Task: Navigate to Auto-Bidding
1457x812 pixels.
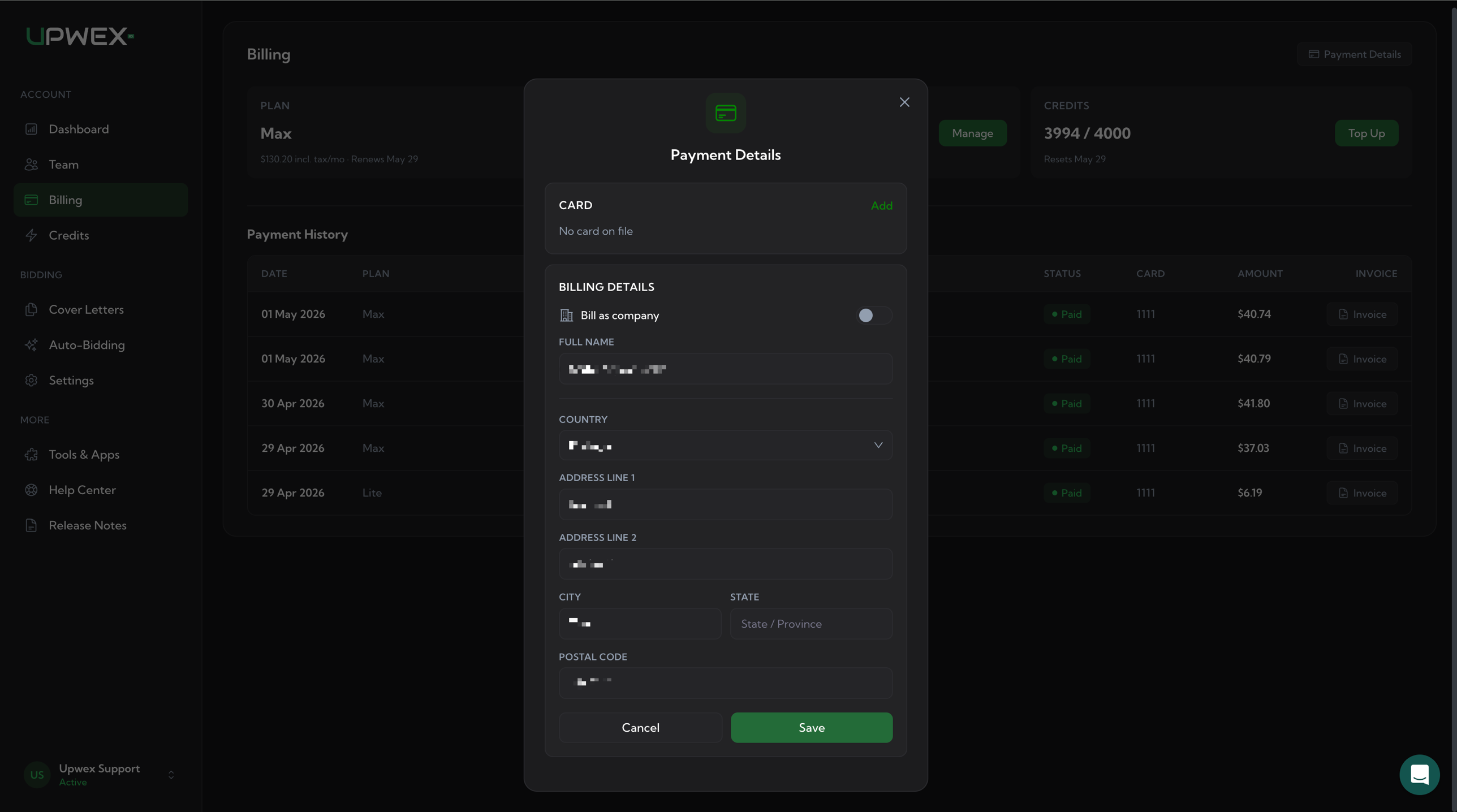Action: [x=101, y=345]
